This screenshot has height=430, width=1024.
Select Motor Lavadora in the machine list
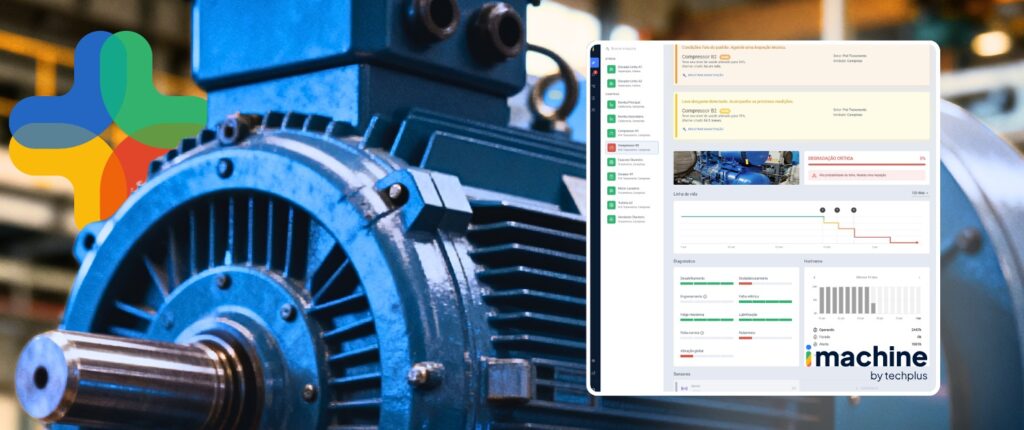[x=632, y=190]
